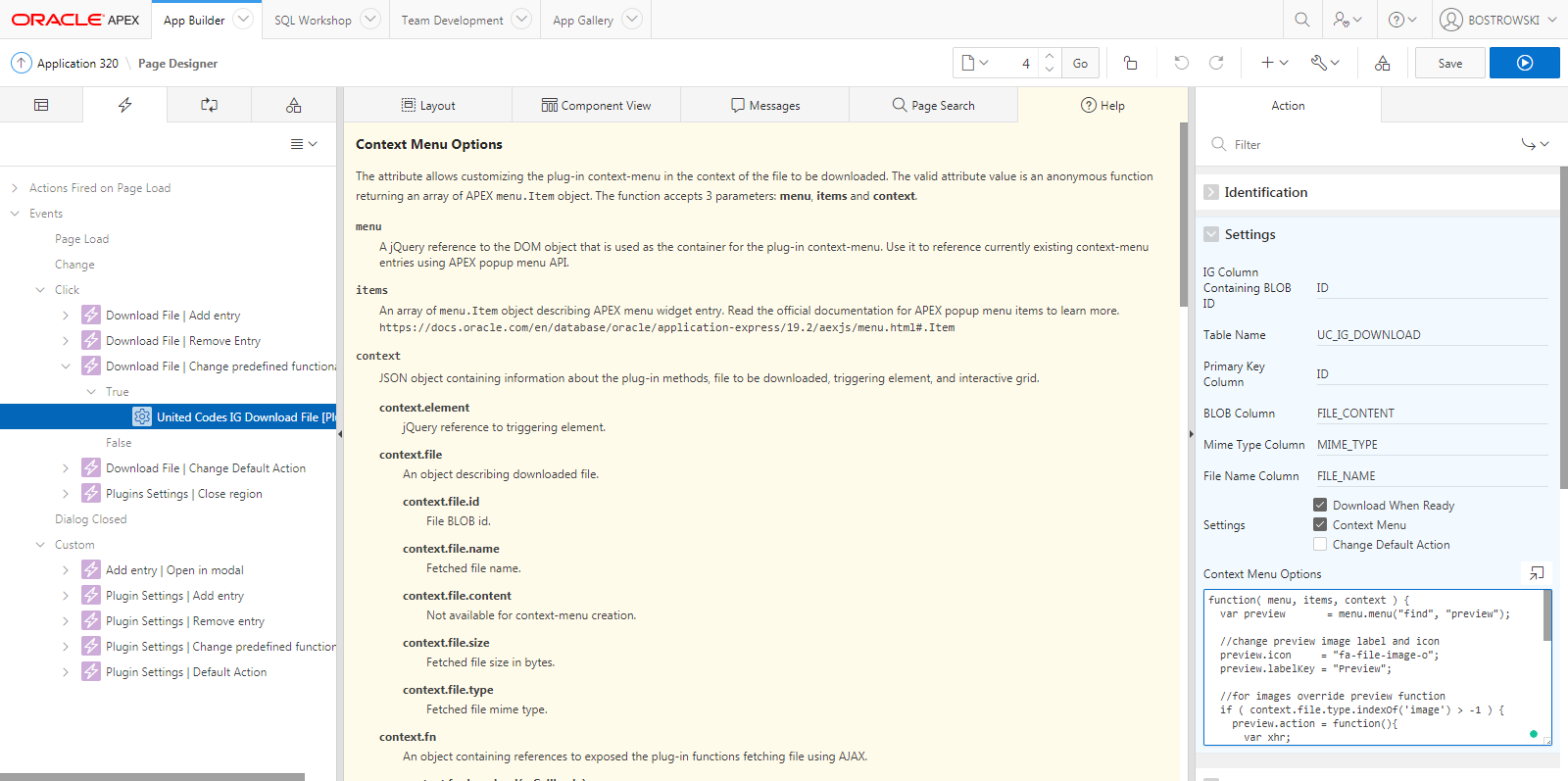1568x781 pixels.
Task: Switch to the Layout tab
Action: click(428, 105)
